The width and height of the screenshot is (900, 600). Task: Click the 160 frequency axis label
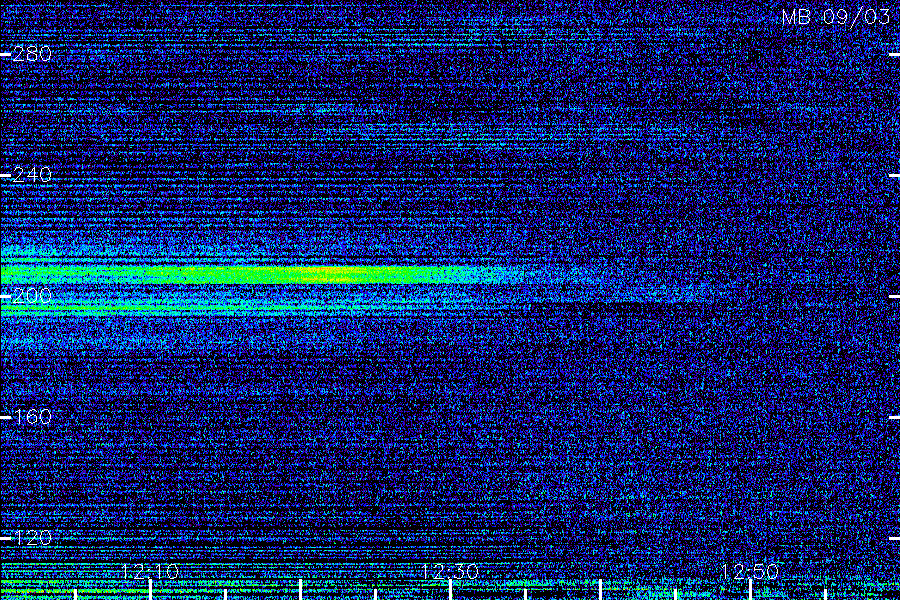point(32,417)
